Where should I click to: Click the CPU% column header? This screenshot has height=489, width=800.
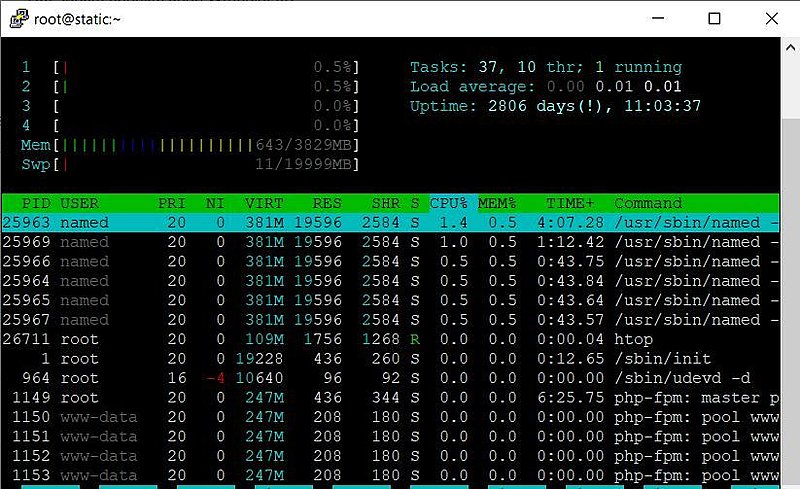coord(451,203)
